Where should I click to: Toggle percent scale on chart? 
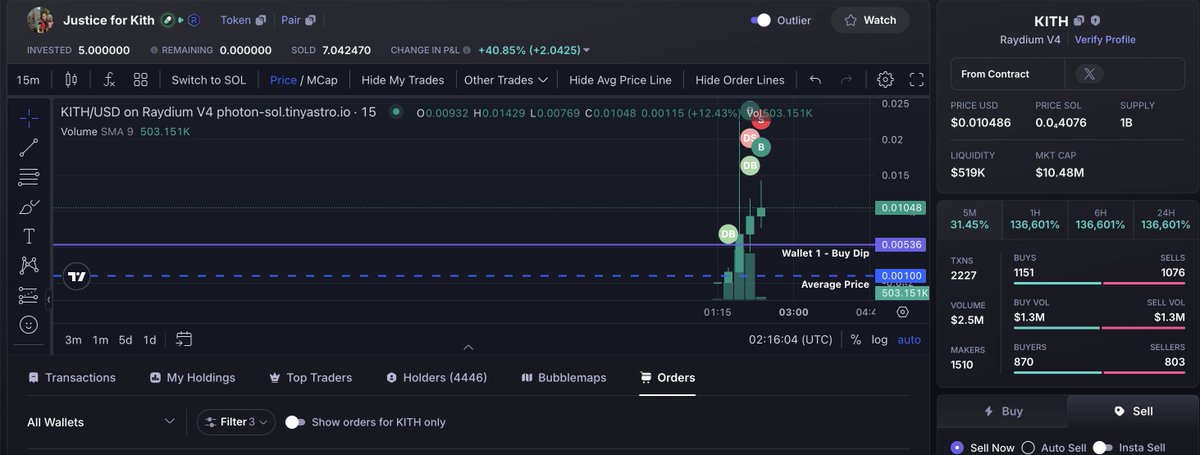(856, 340)
